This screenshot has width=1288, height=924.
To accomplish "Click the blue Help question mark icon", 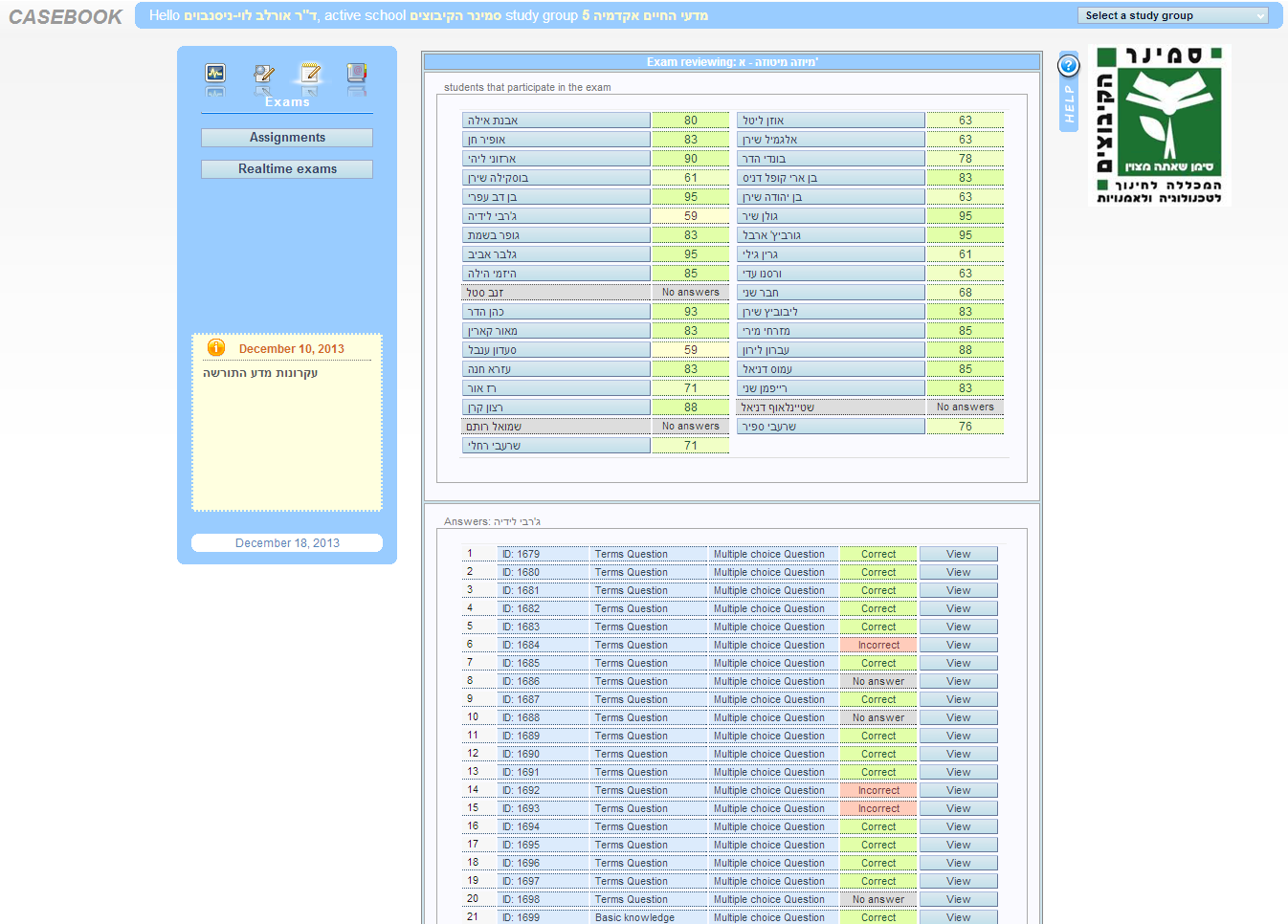I will coord(1069,65).
